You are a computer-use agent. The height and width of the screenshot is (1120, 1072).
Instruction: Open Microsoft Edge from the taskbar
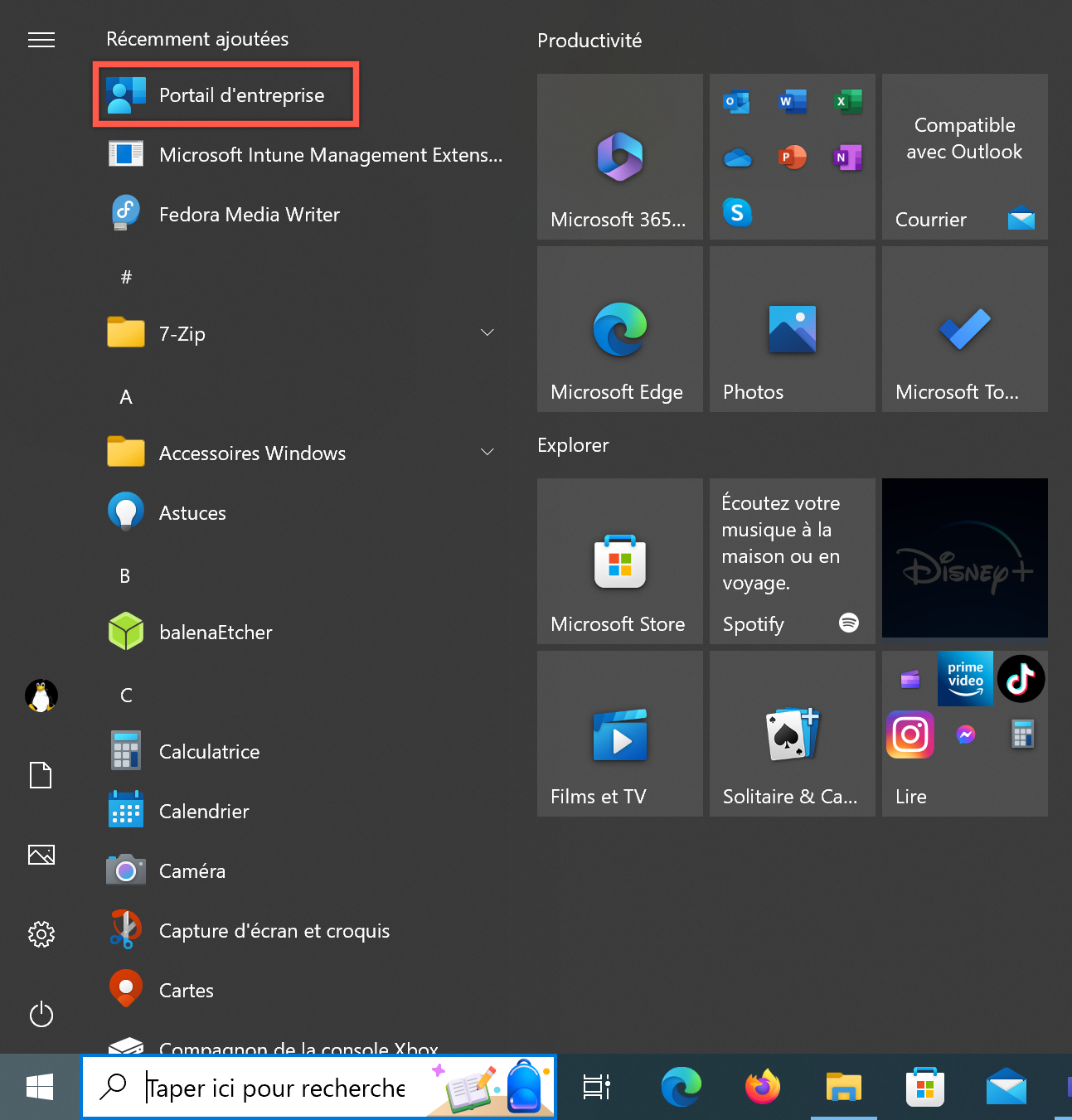pos(682,1087)
